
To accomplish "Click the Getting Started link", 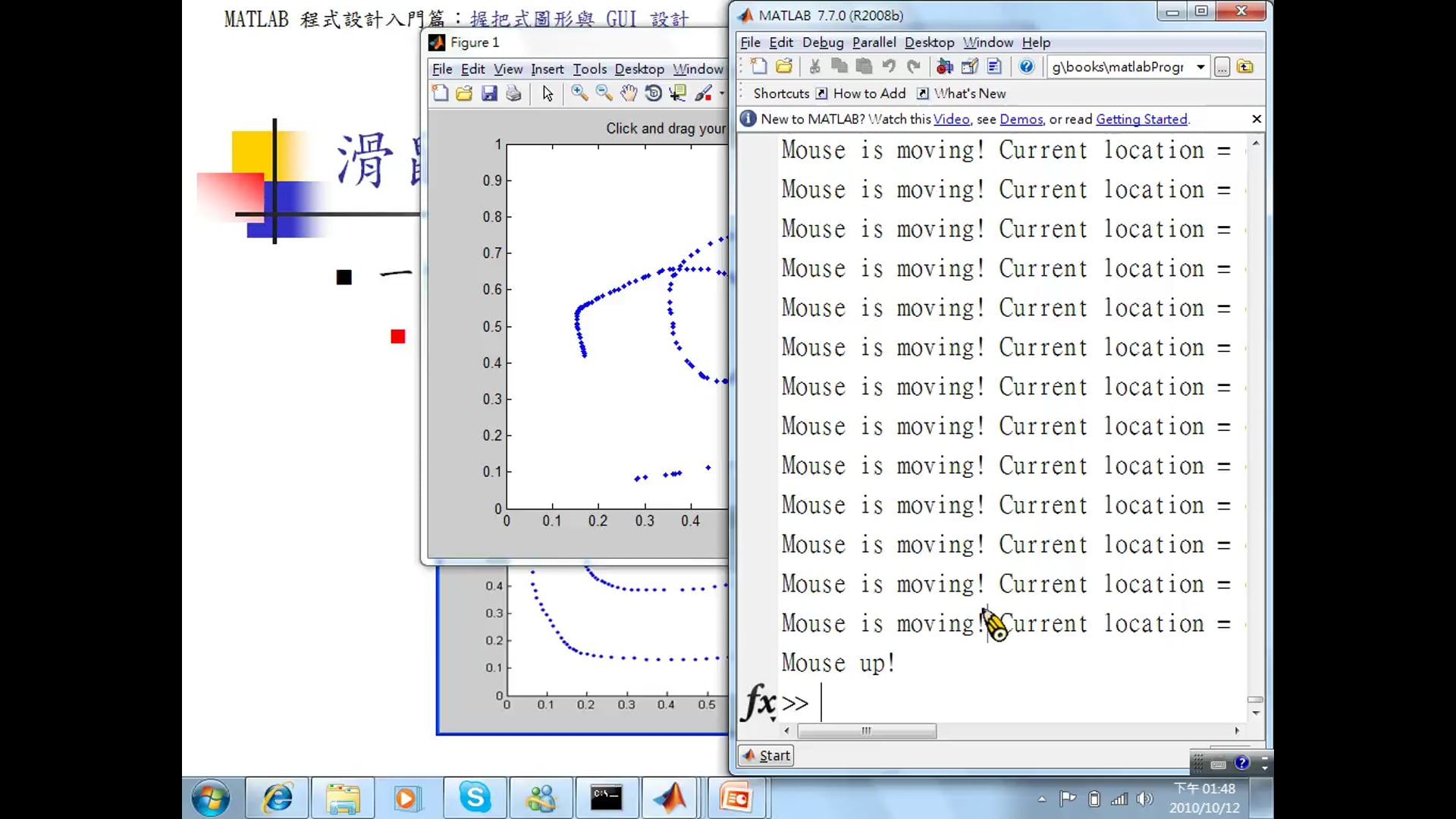I will [1141, 119].
